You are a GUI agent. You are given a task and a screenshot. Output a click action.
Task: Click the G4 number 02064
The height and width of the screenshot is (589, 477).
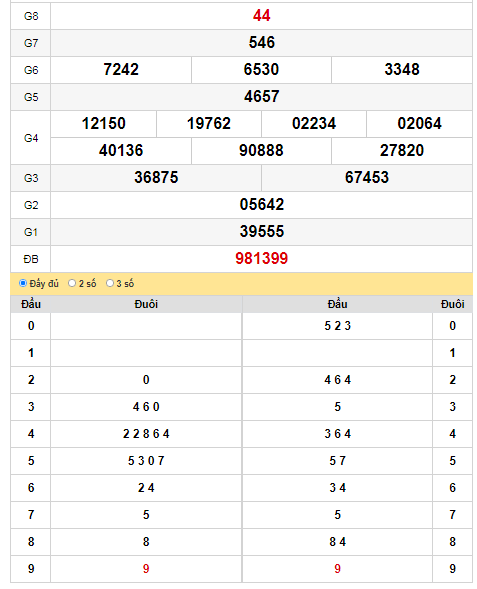coord(420,124)
